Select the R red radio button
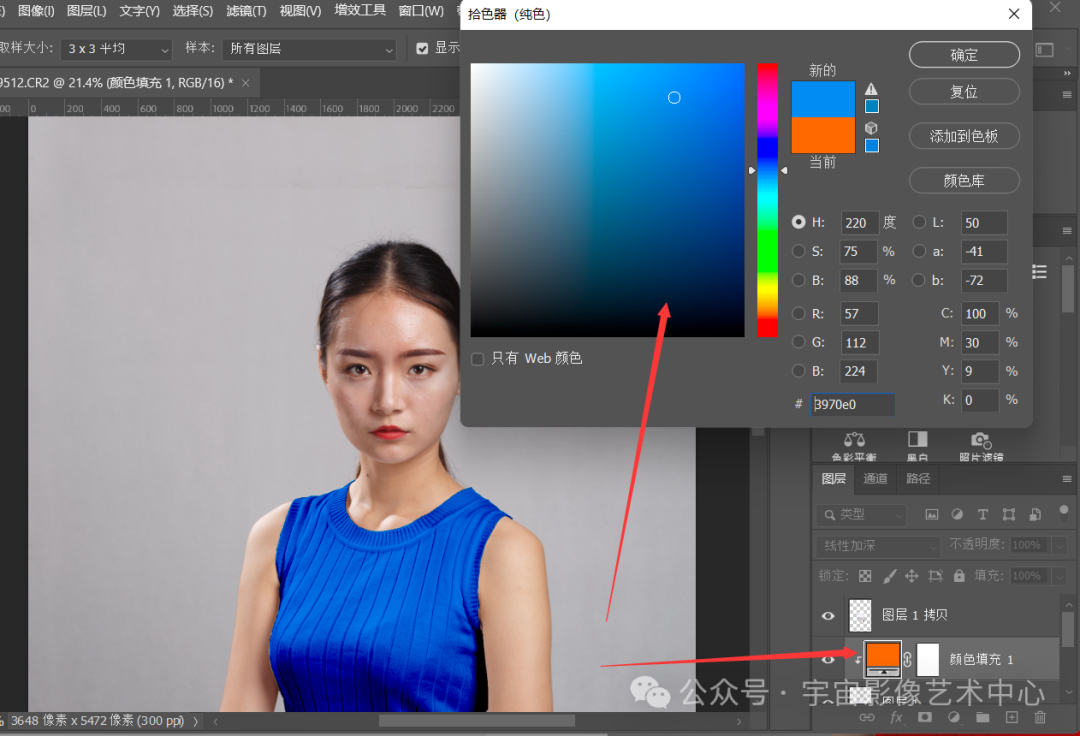The width and height of the screenshot is (1080, 736). [x=798, y=313]
